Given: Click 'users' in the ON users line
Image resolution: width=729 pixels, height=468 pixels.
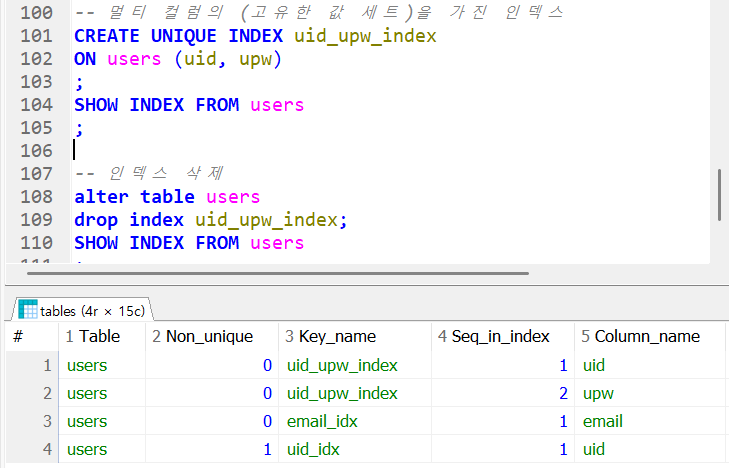Looking at the screenshot, I should tap(134, 59).
